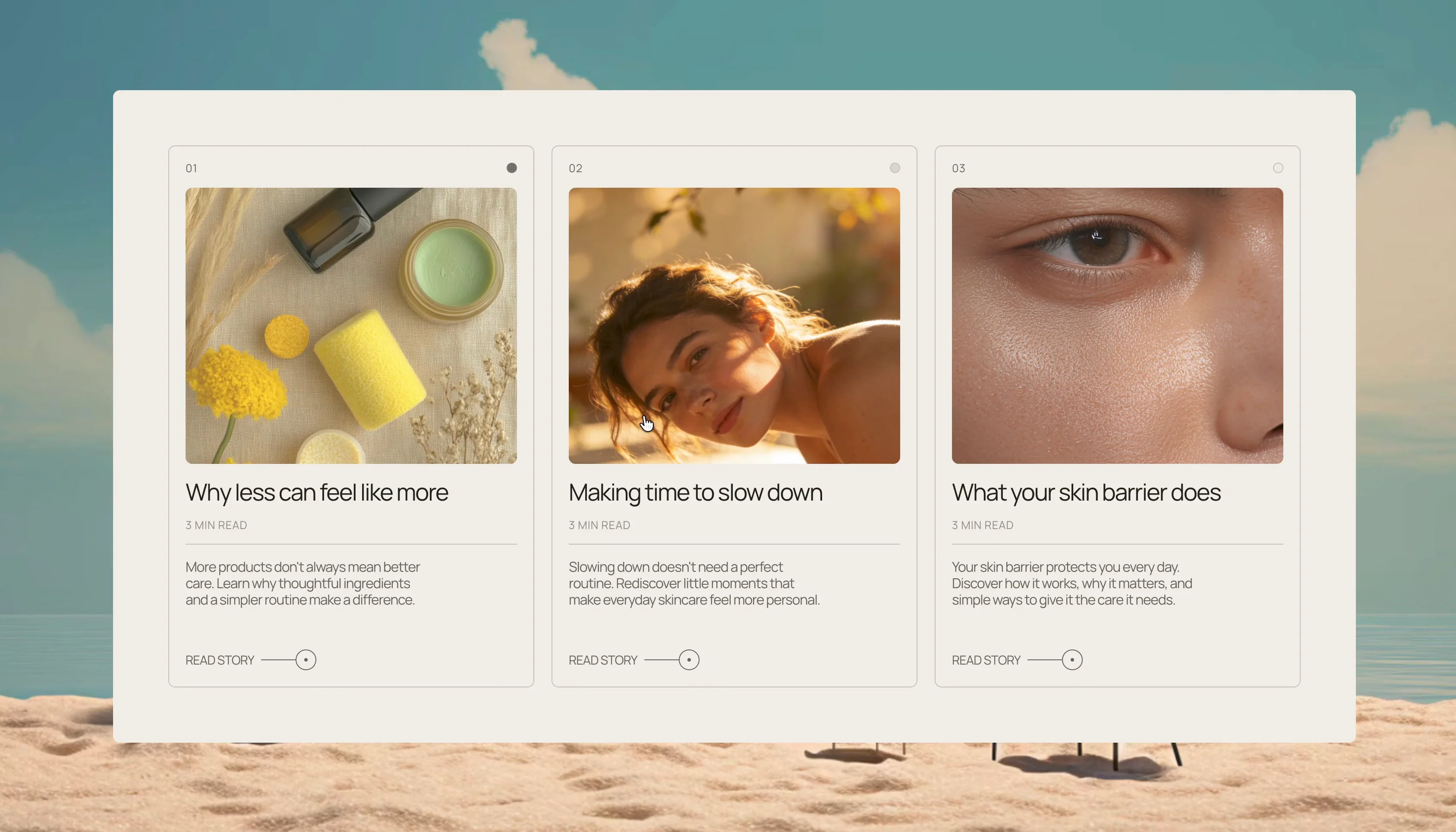The height and width of the screenshot is (832, 1456).
Task: Open the close-up eye and skin image
Action: pyautogui.click(x=1117, y=326)
